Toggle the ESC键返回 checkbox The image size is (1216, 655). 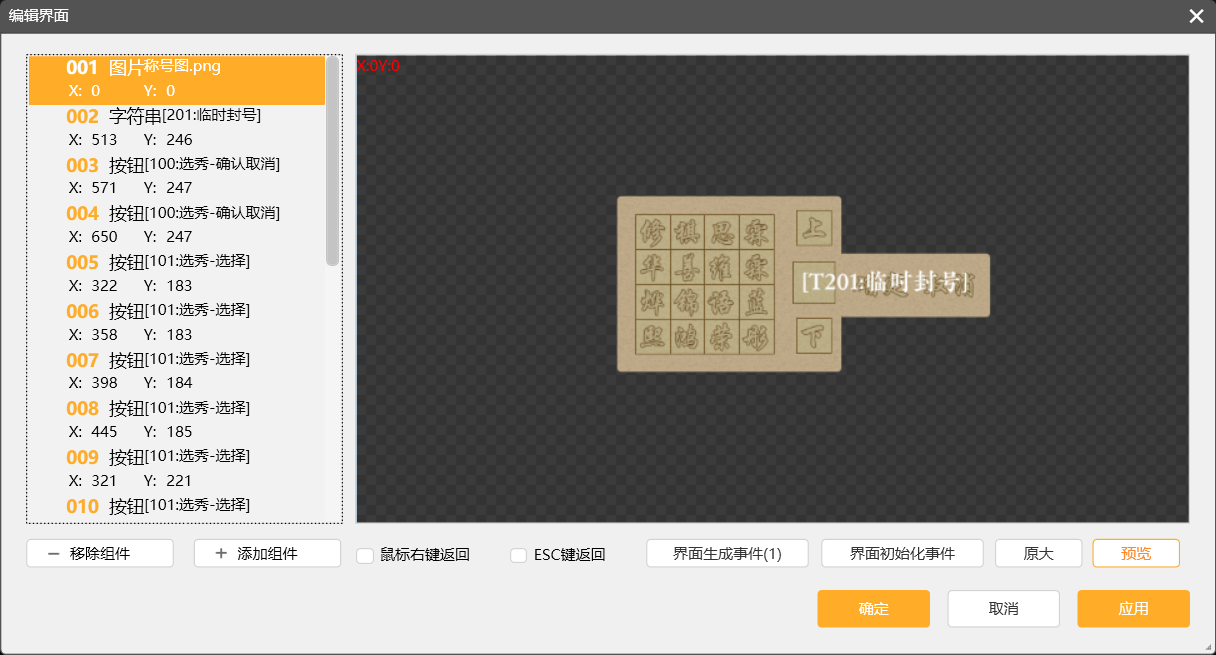pyautogui.click(x=518, y=555)
